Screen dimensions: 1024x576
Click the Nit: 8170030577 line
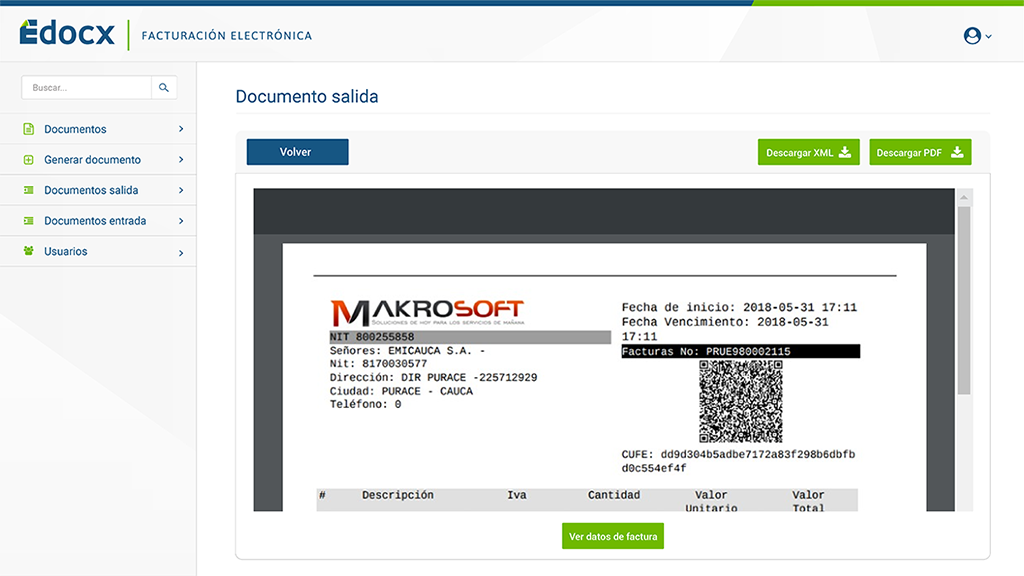tap(378, 364)
